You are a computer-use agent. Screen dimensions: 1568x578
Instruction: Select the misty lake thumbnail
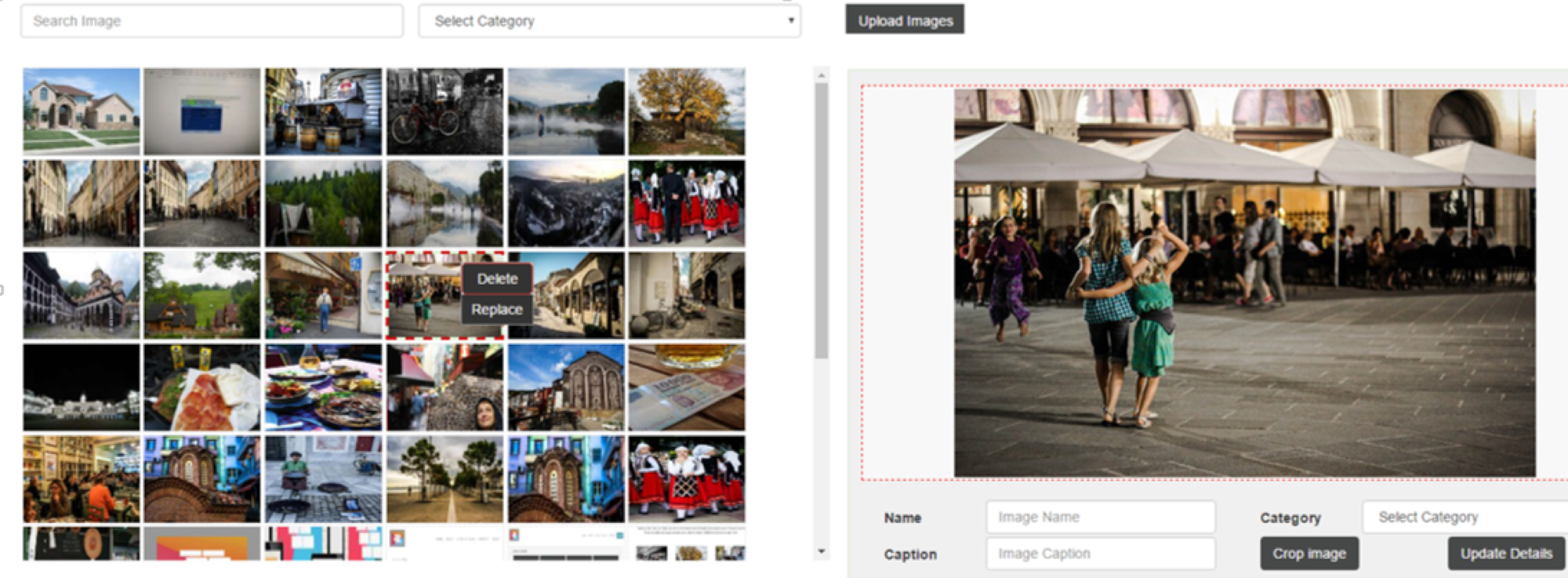coord(566,111)
